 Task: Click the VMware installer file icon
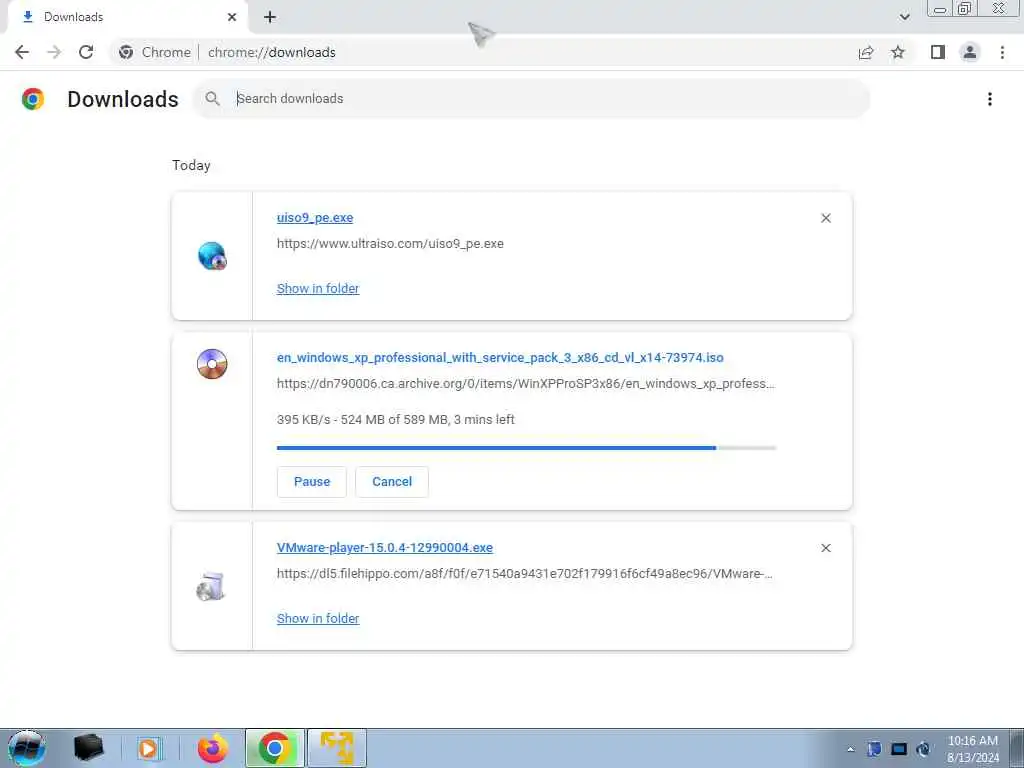coord(210,586)
